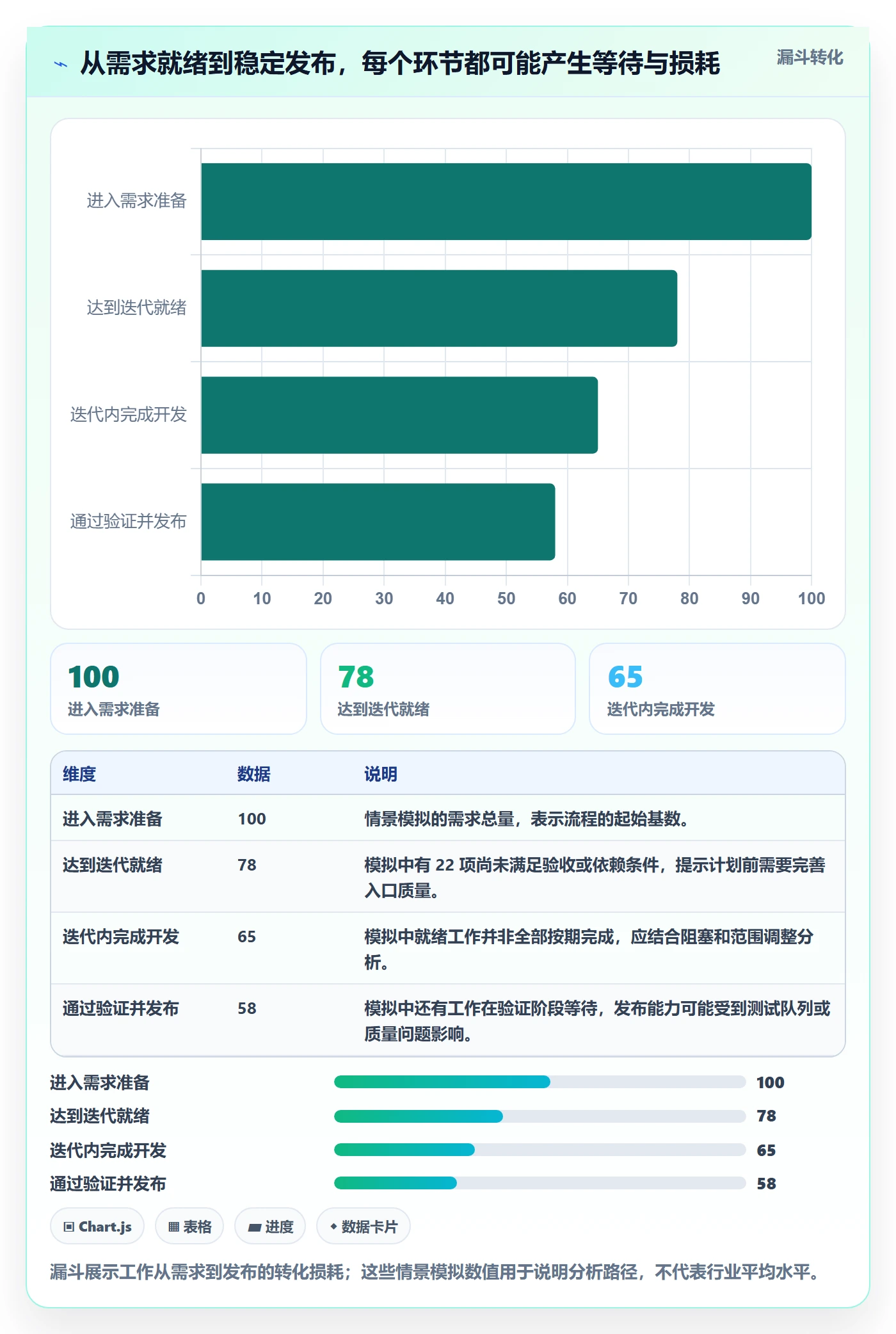Click the 进入需求准备 y-axis label
The height and width of the screenshot is (1334, 896).
coord(136,201)
